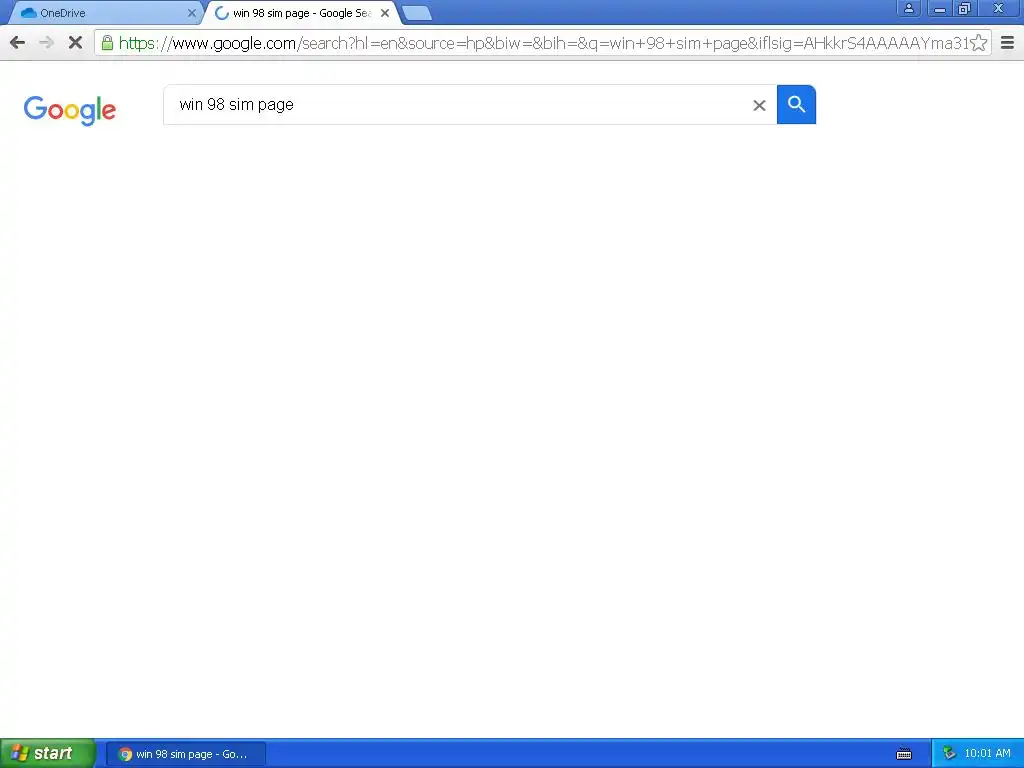Click the Google logo
This screenshot has height=768, width=1024.
coord(70,110)
